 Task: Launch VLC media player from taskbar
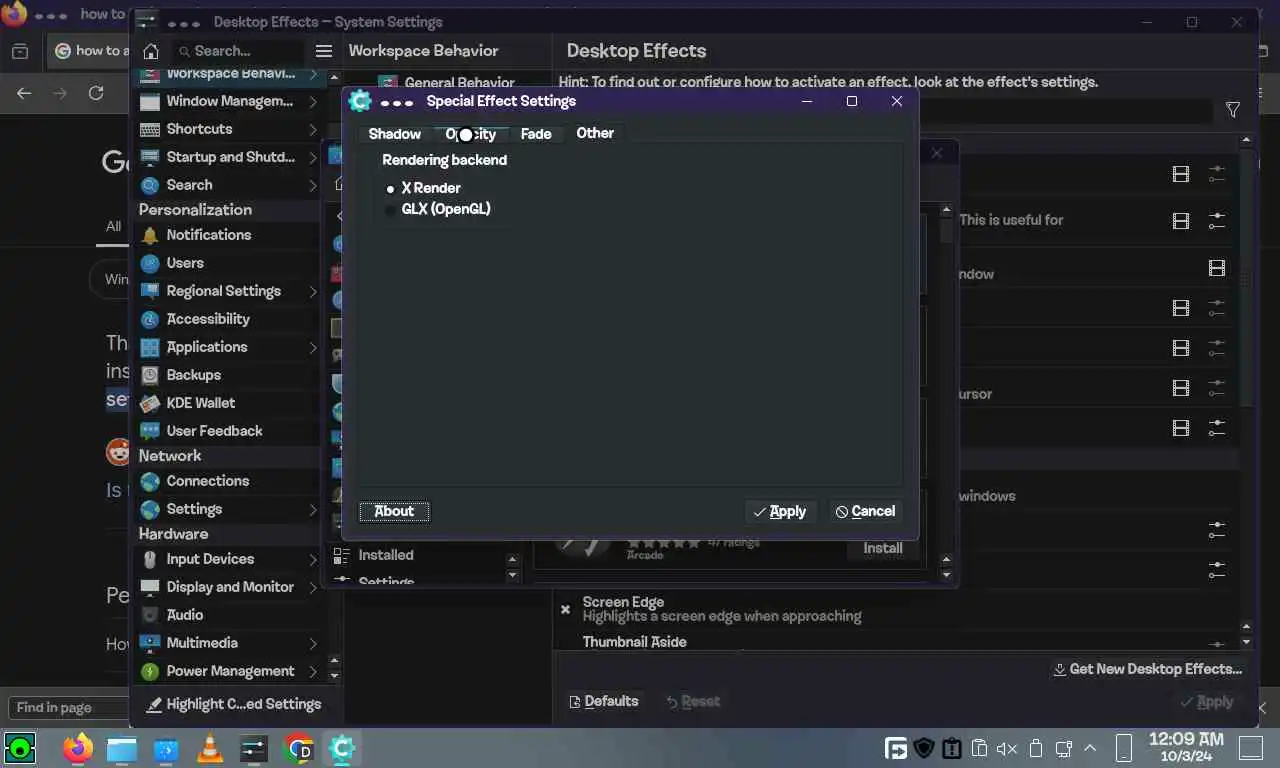point(210,748)
